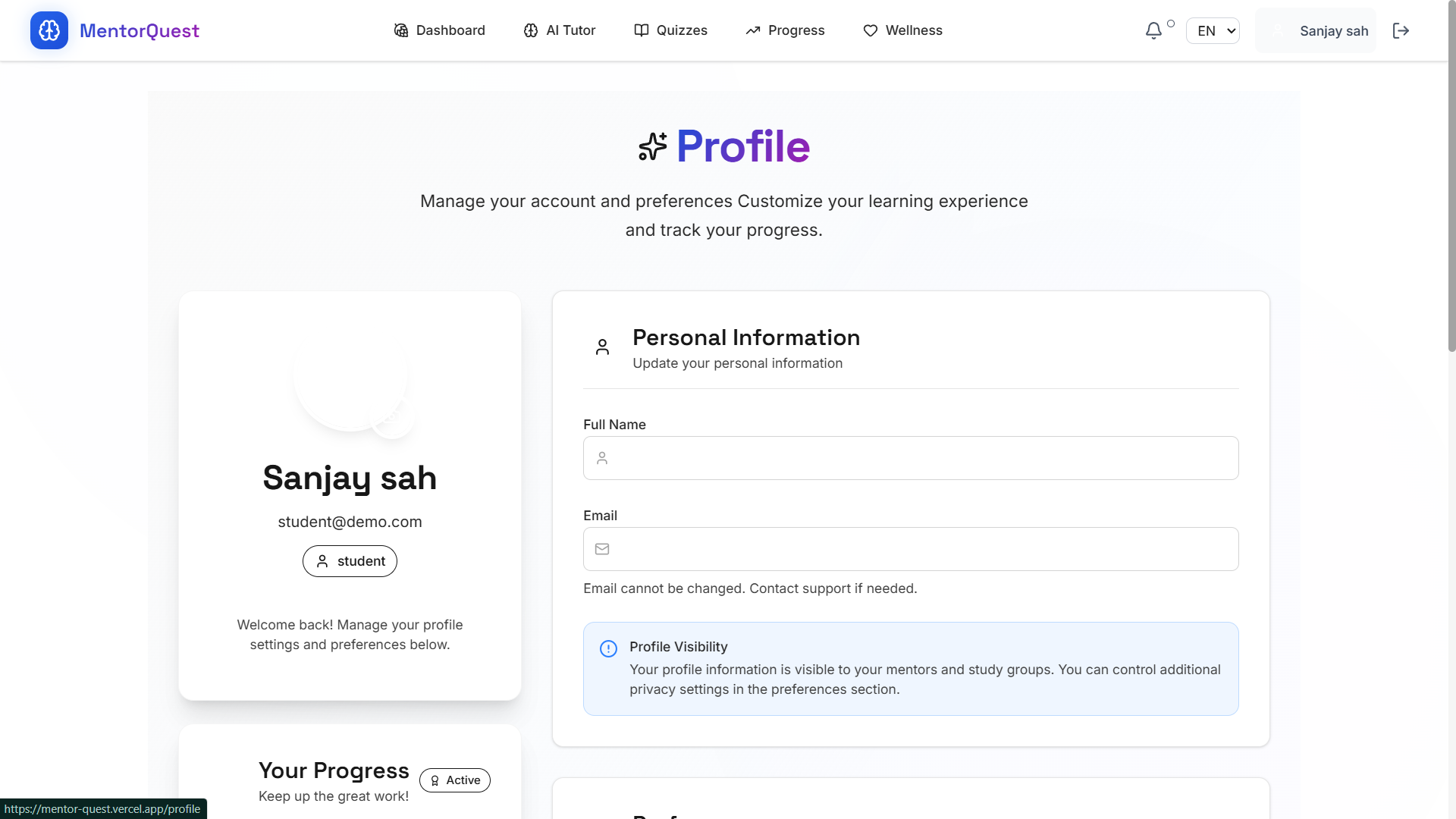1456x819 pixels.
Task: Open the AI Tutor nav item
Action: tap(560, 30)
